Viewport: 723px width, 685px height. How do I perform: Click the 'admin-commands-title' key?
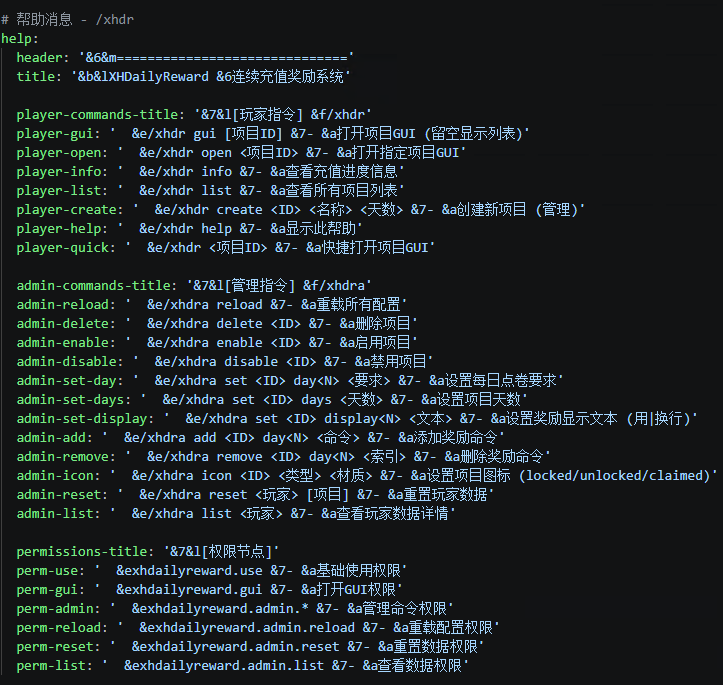(93, 286)
